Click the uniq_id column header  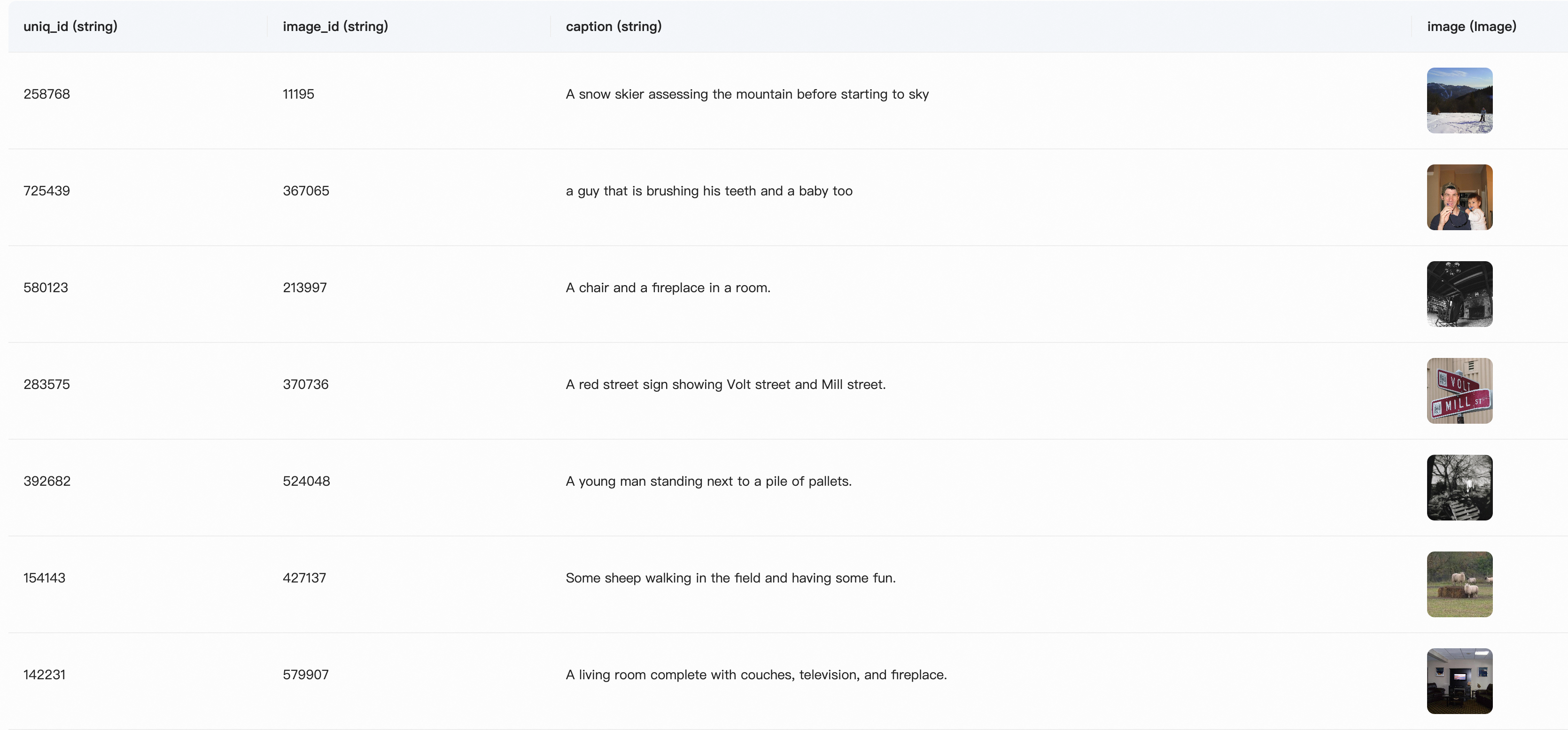70,27
